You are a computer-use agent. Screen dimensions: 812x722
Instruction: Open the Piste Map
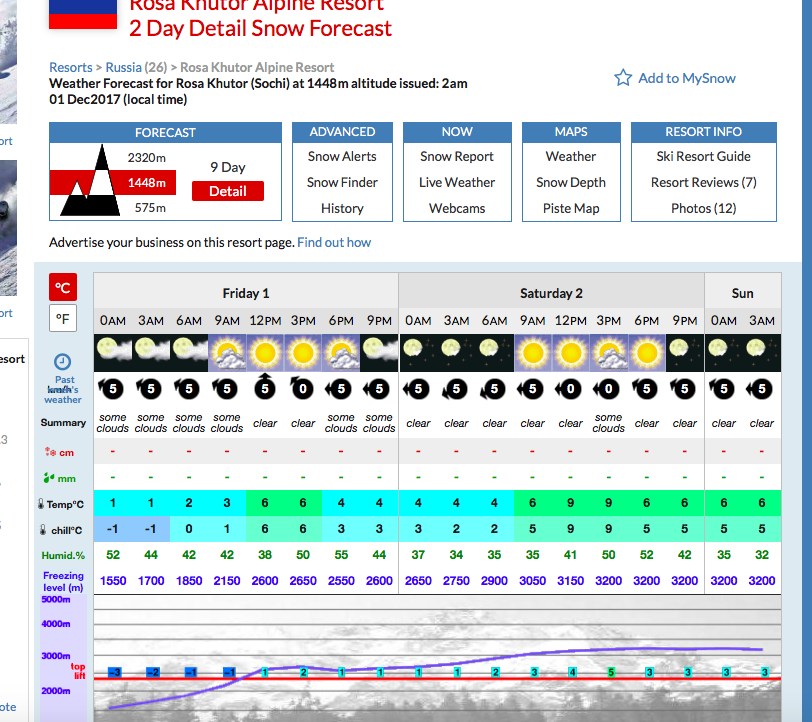click(x=571, y=208)
